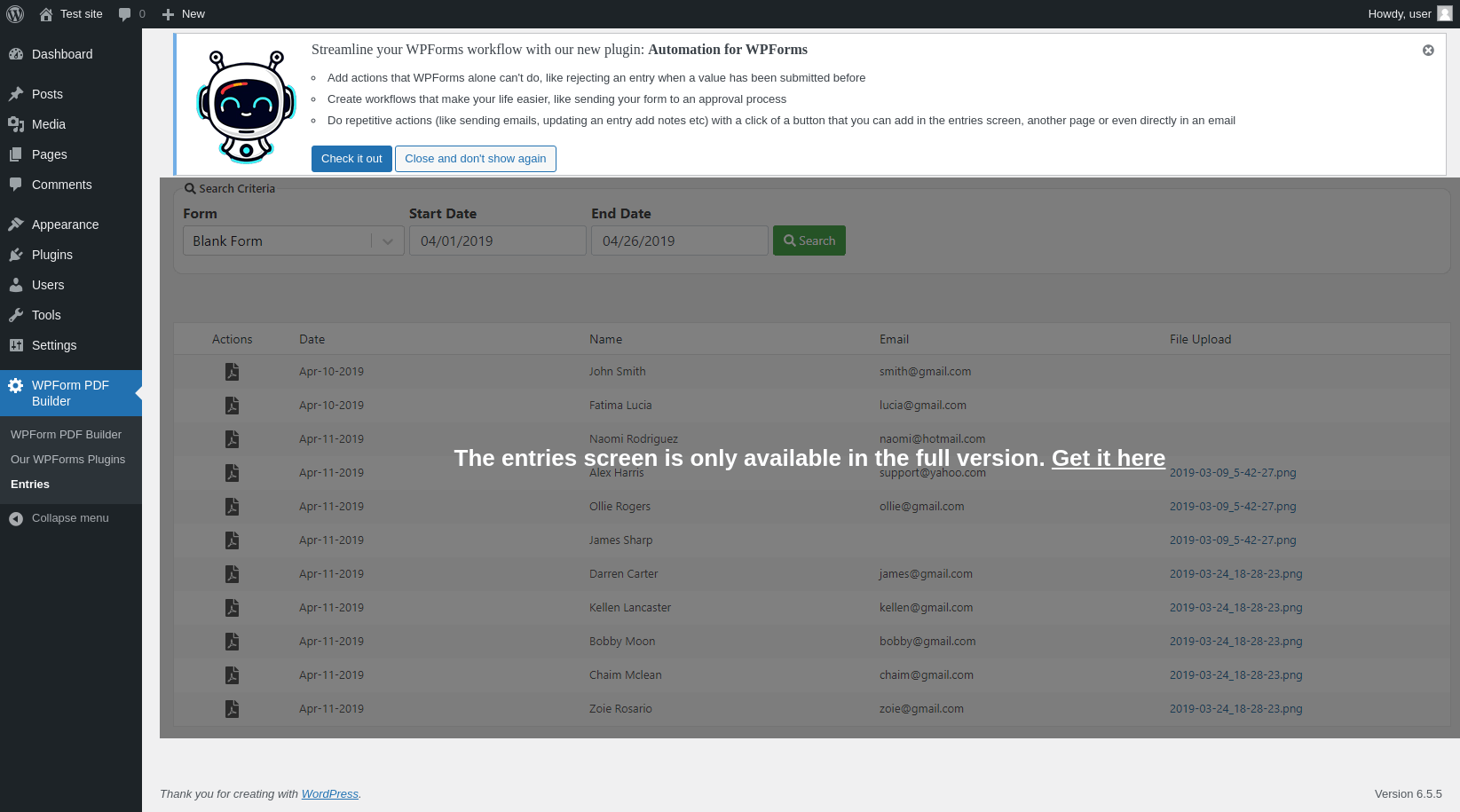Navigate to Pages
1460x812 pixels.
click(71, 154)
